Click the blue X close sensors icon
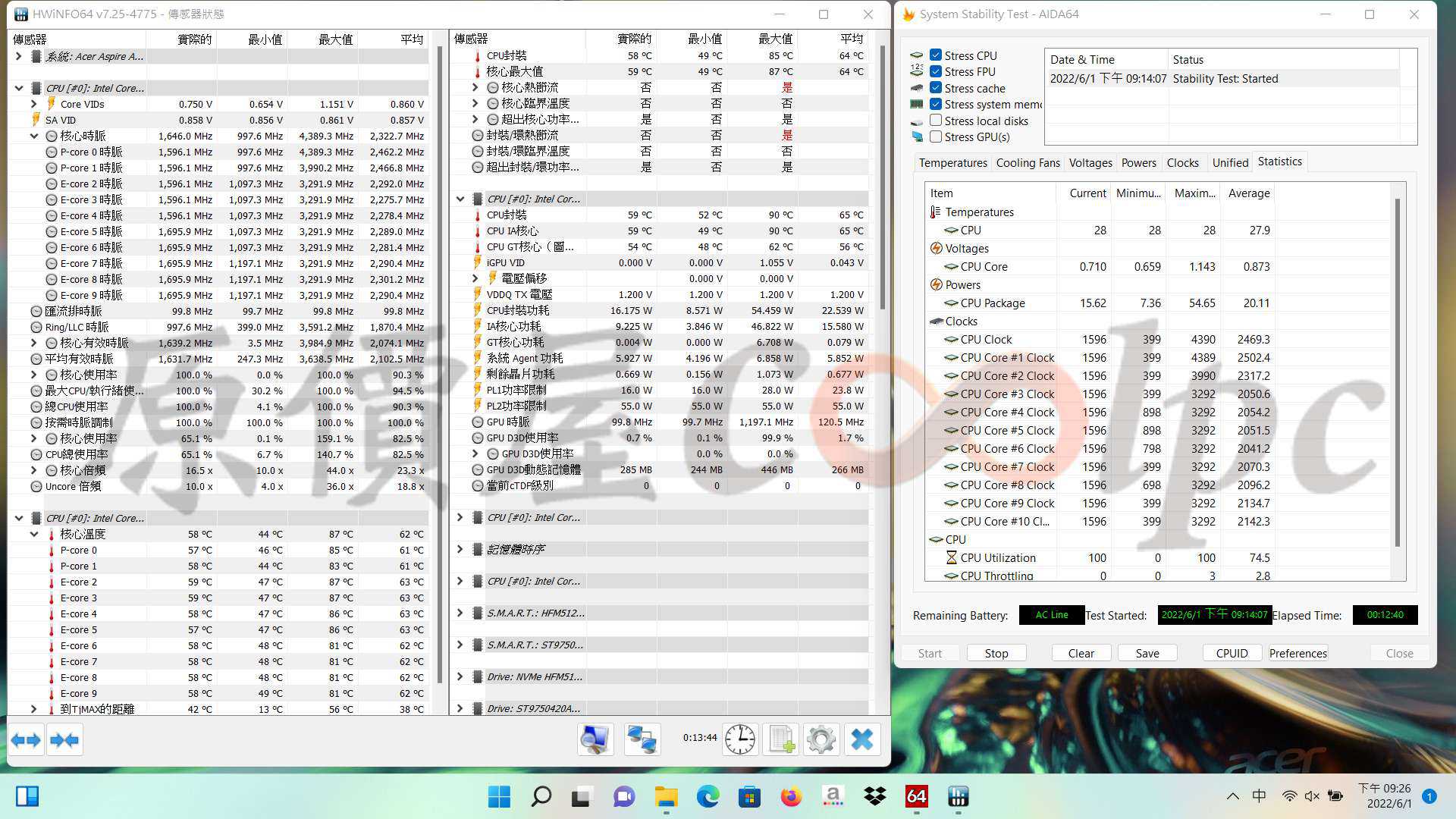 click(x=862, y=739)
